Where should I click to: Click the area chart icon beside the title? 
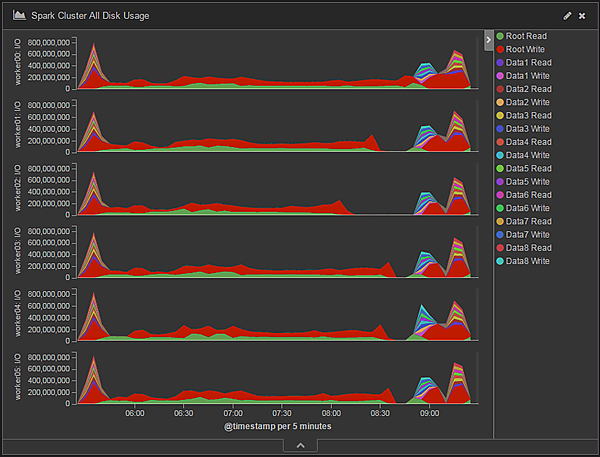pyautogui.click(x=19, y=16)
